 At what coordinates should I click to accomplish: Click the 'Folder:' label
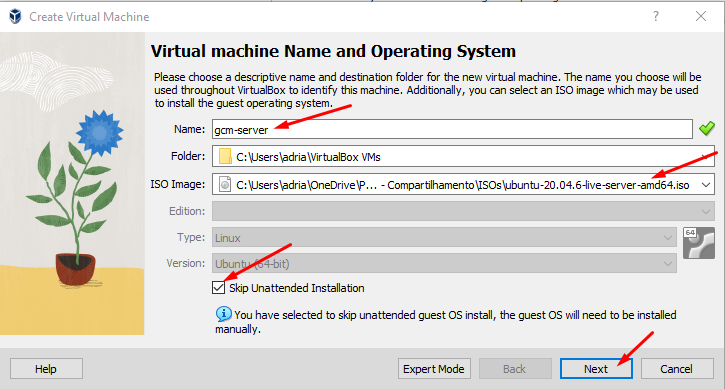pyautogui.click(x=188, y=156)
